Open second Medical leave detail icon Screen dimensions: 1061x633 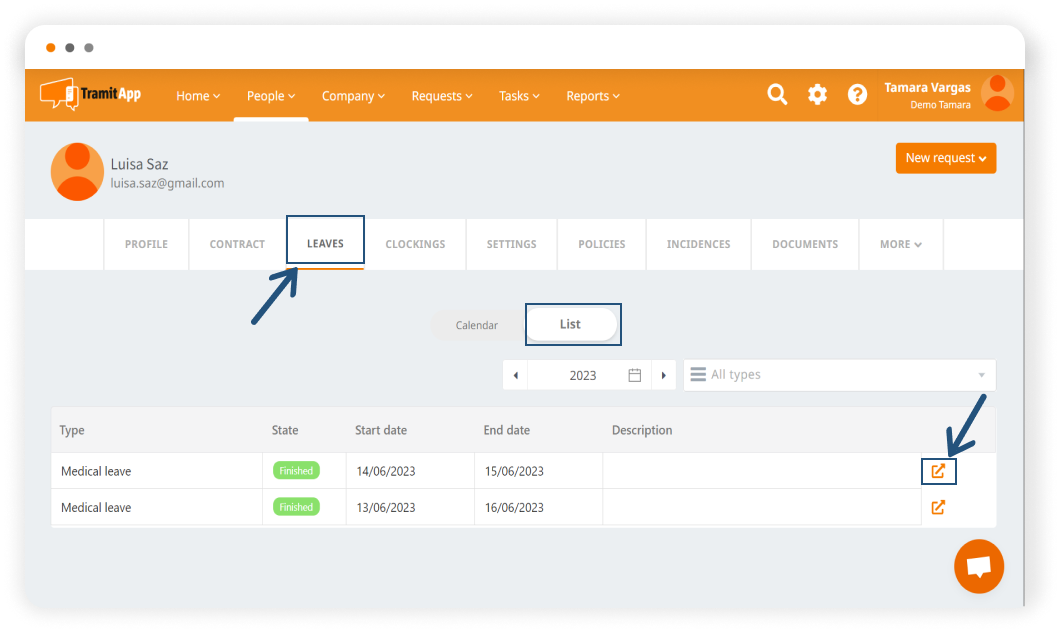938,507
